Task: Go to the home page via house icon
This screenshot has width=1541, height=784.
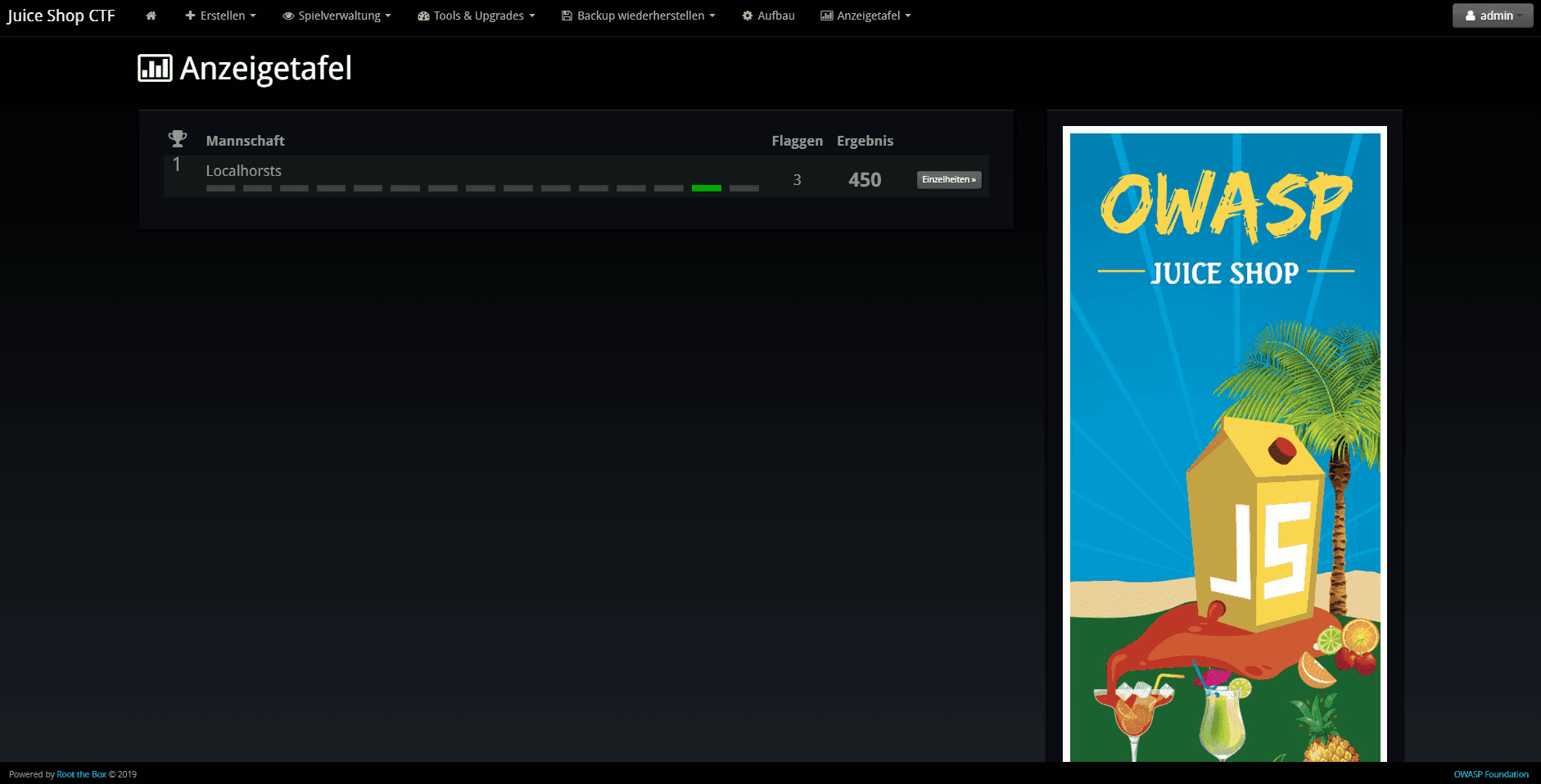Action: point(151,16)
